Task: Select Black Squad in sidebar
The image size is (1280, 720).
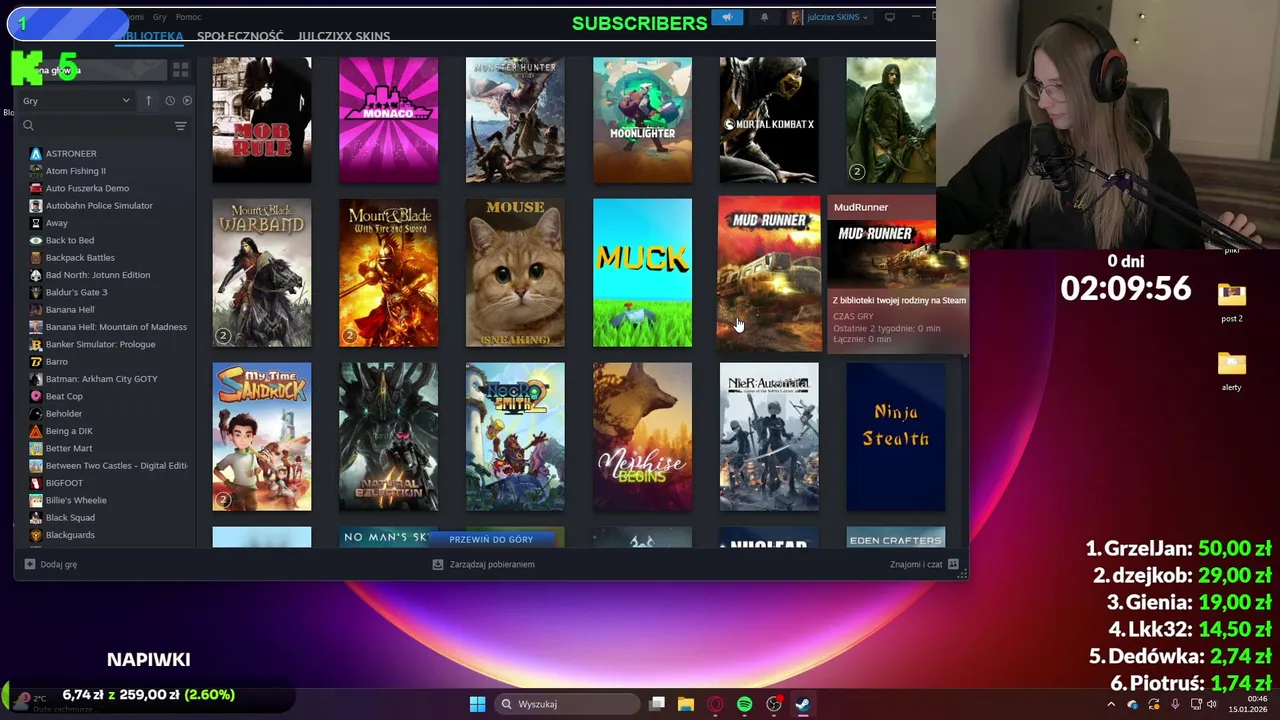Action: click(x=70, y=517)
